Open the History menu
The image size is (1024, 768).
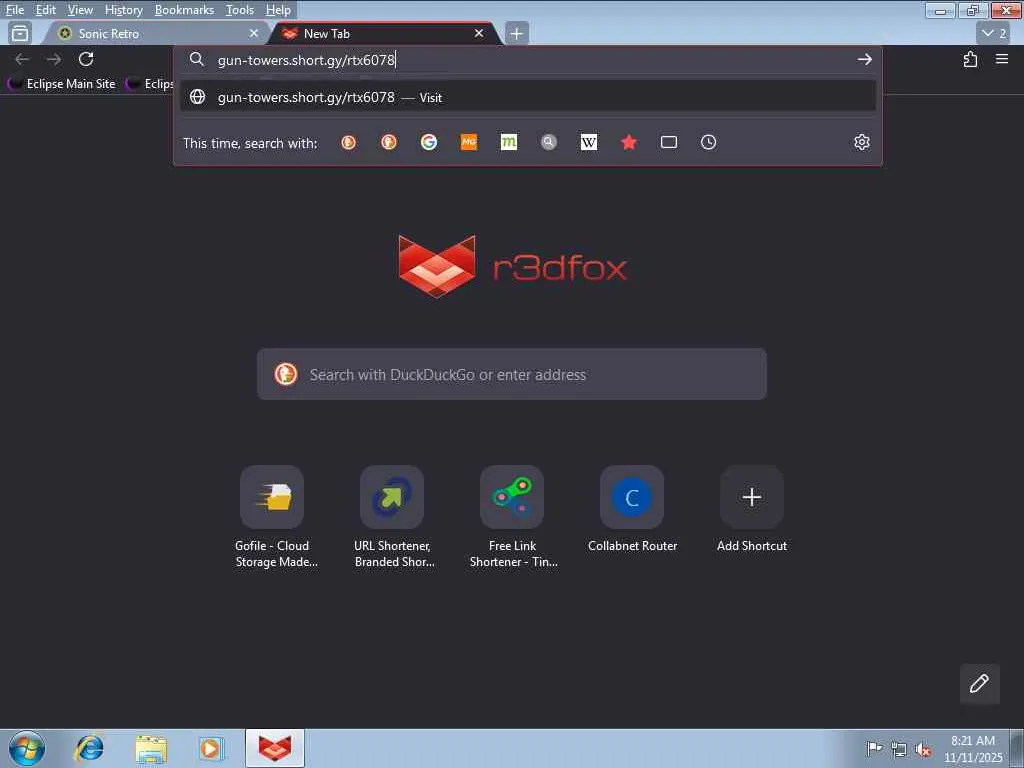point(123,10)
